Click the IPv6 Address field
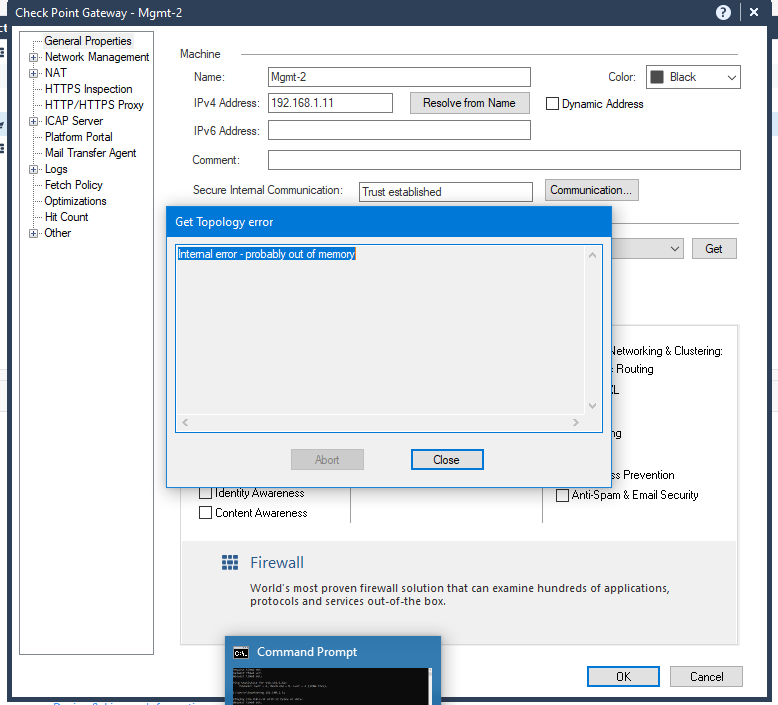This screenshot has height=705, width=778. pyautogui.click(x=399, y=130)
